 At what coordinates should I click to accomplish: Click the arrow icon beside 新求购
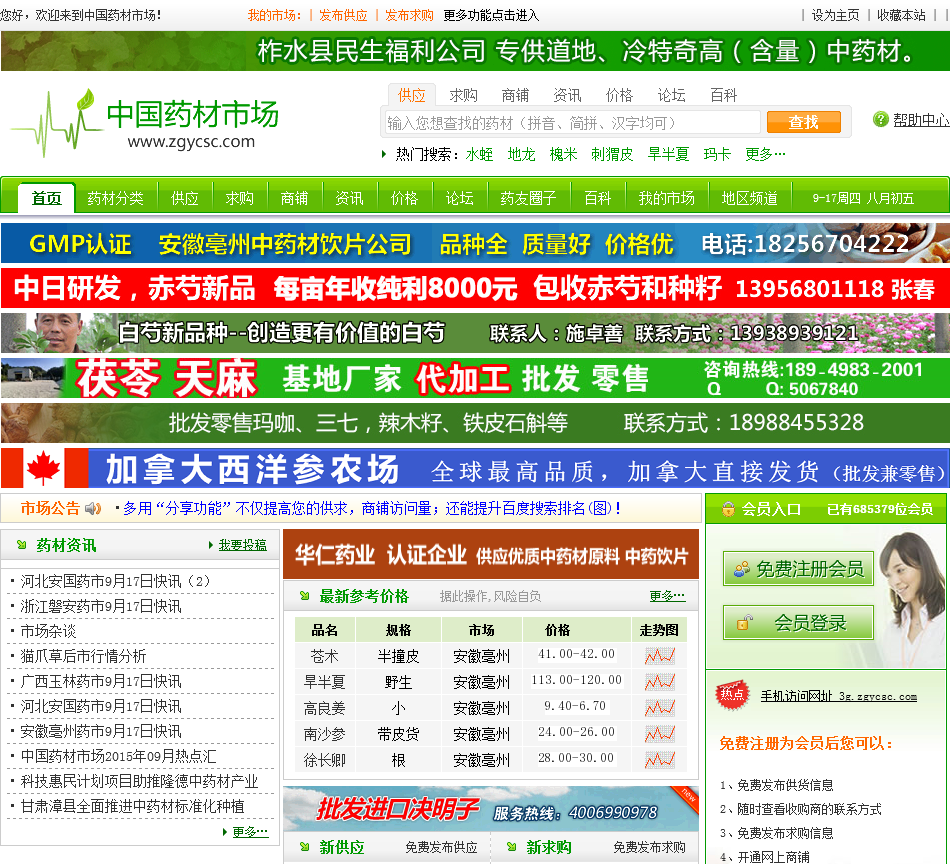coord(512,846)
